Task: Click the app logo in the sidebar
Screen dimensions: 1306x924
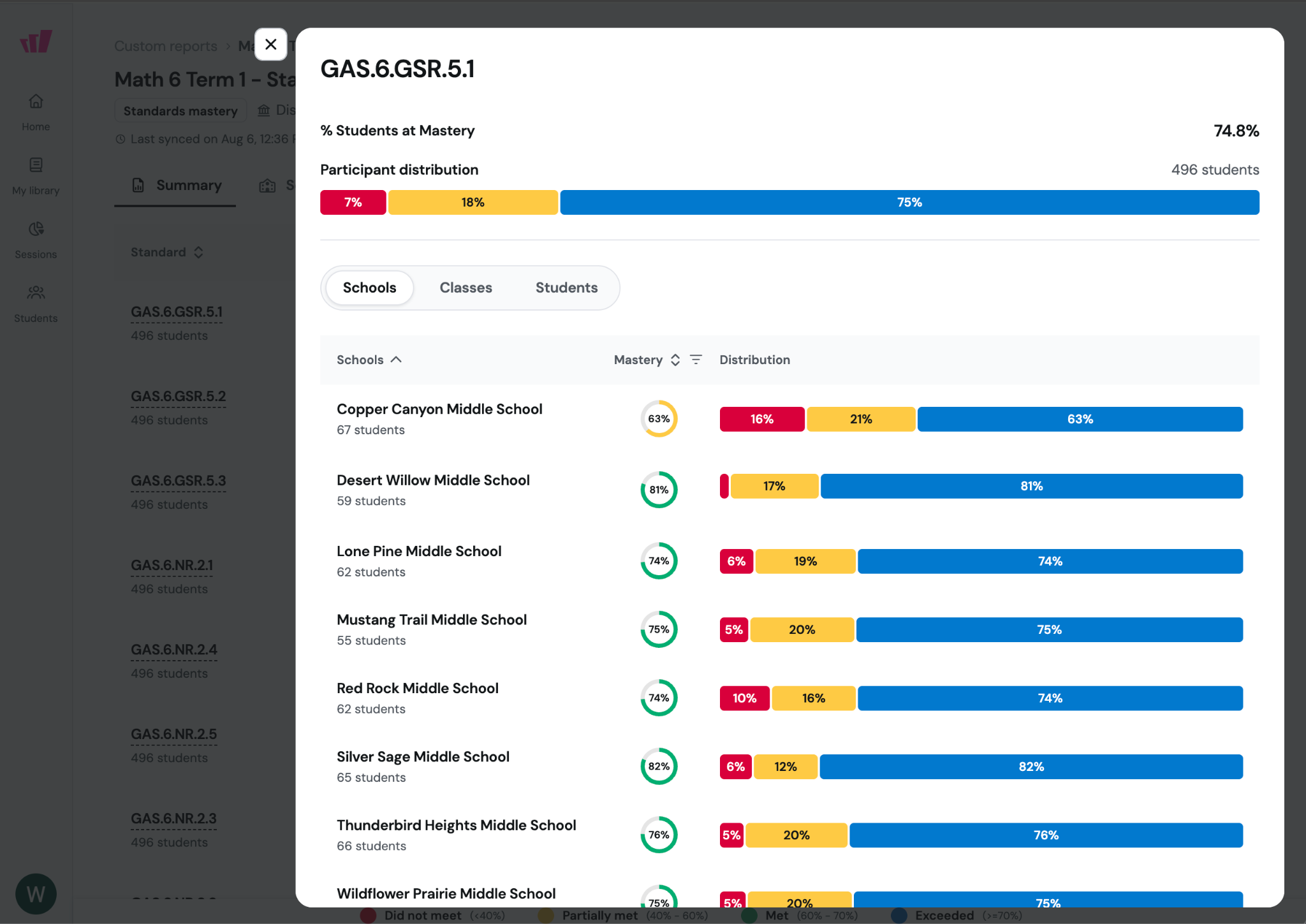Action: click(x=36, y=42)
